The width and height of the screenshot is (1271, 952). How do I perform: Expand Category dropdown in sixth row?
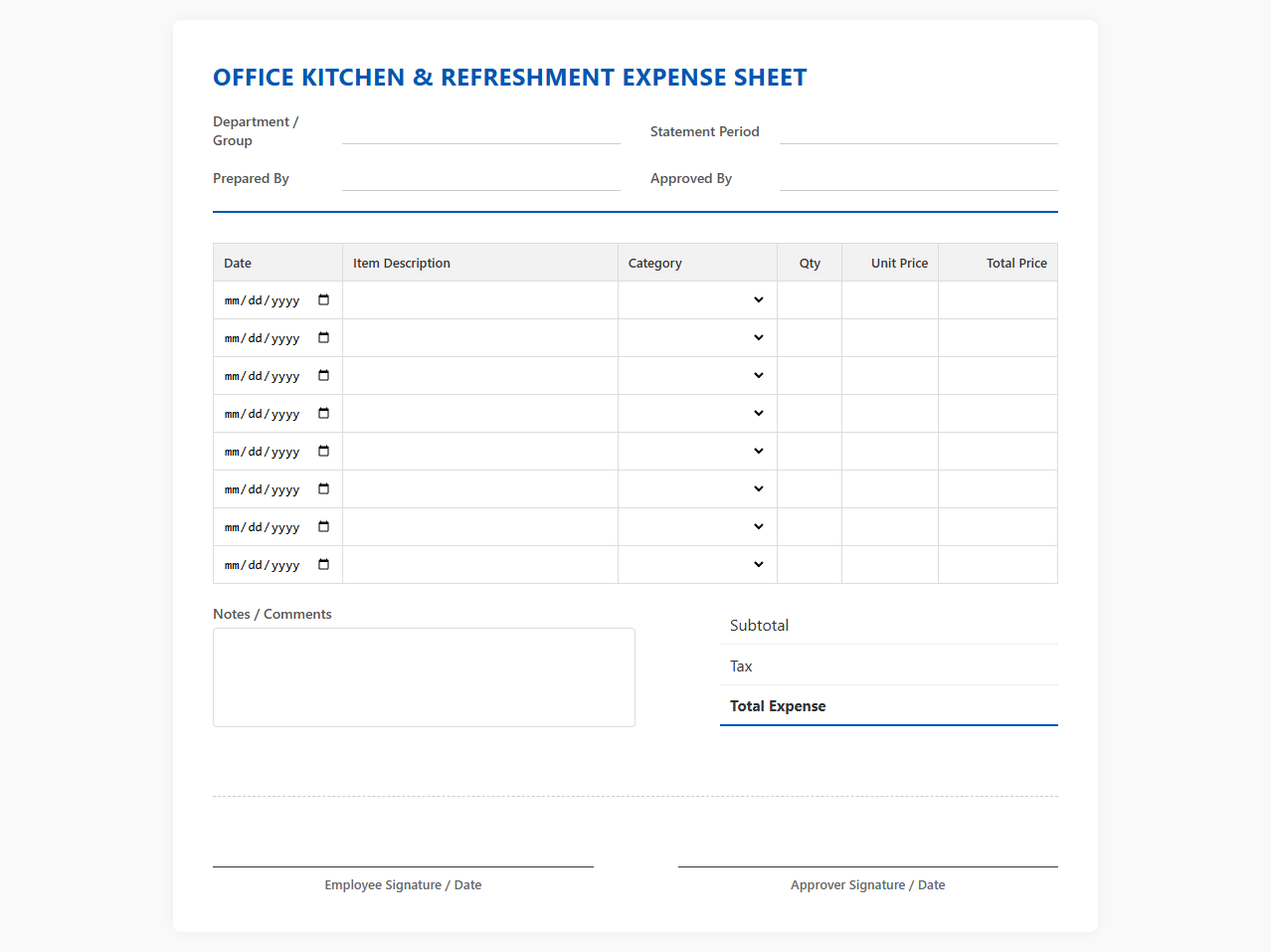[x=697, y=489]
